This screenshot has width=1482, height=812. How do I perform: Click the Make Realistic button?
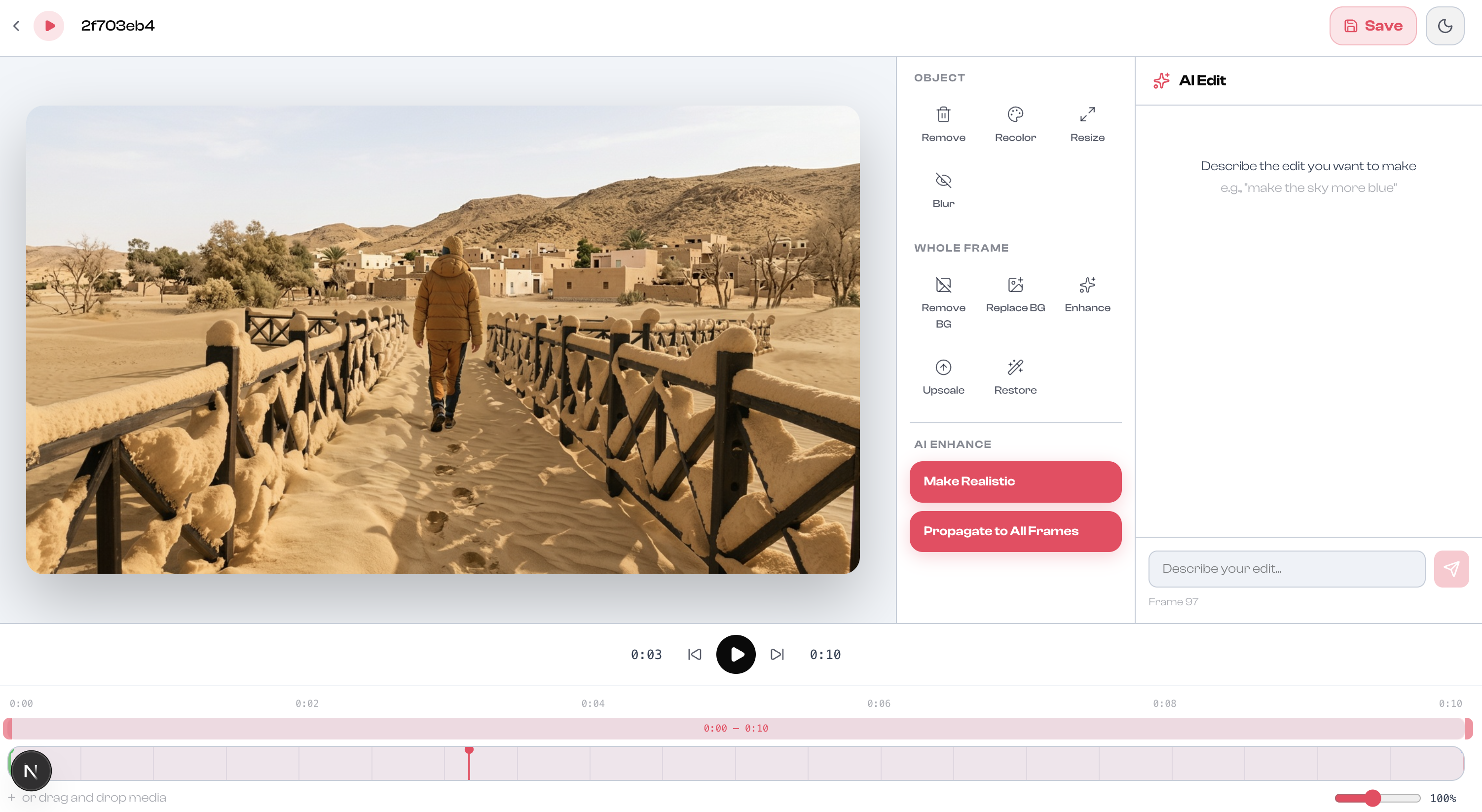coord(1015,481)
